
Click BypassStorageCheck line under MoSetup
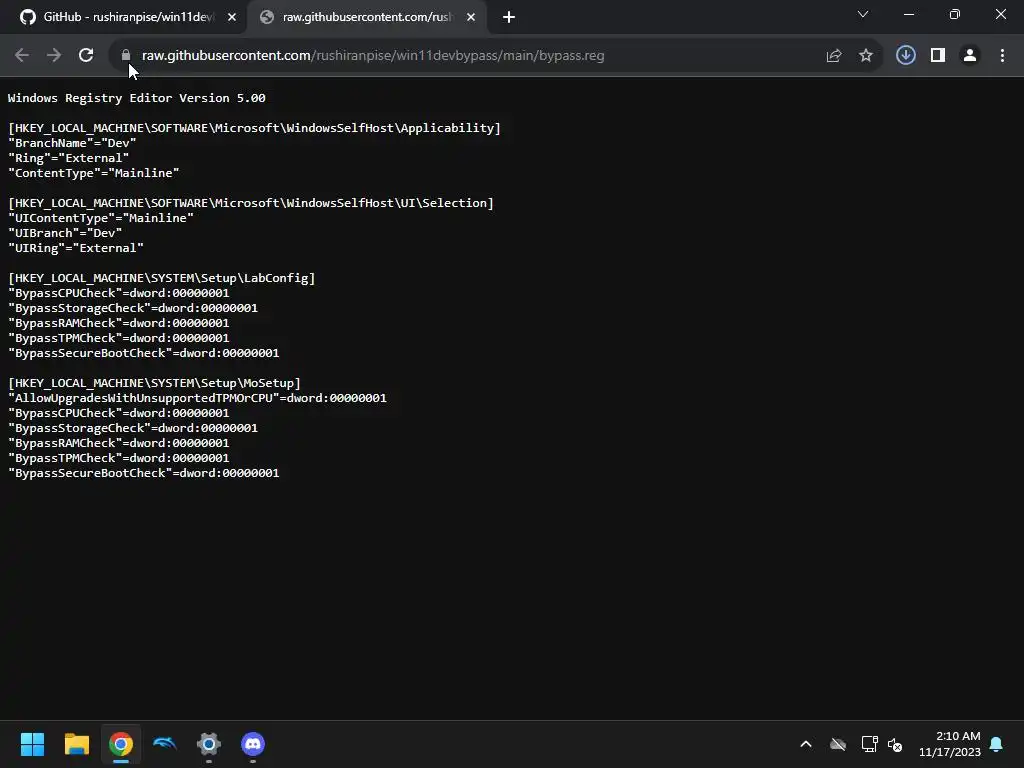(133, 428)
